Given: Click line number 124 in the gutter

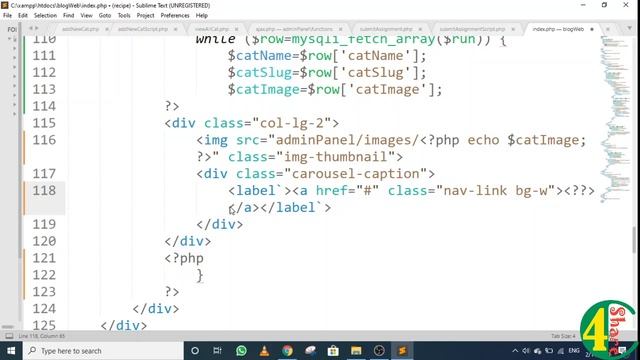Looking at the screenshot, I should [44, 309].
